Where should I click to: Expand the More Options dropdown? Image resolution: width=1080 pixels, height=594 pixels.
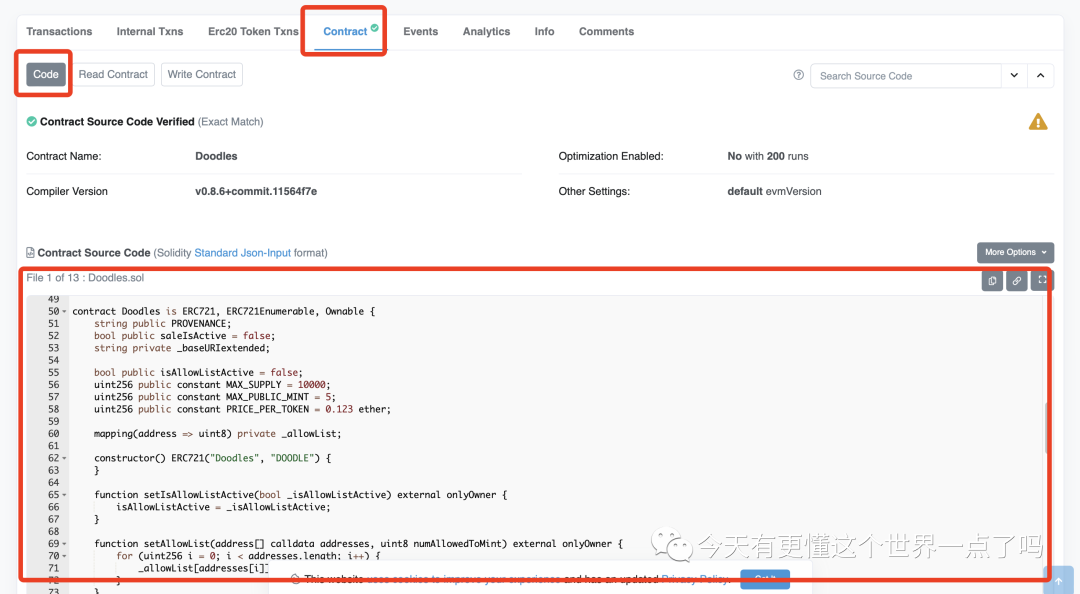1015,252
